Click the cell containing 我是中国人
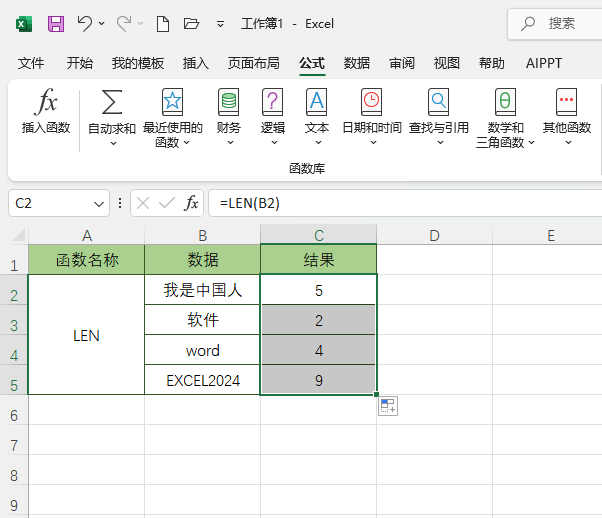The width and height of the screenshot is (602, 518). pos(203,290)
